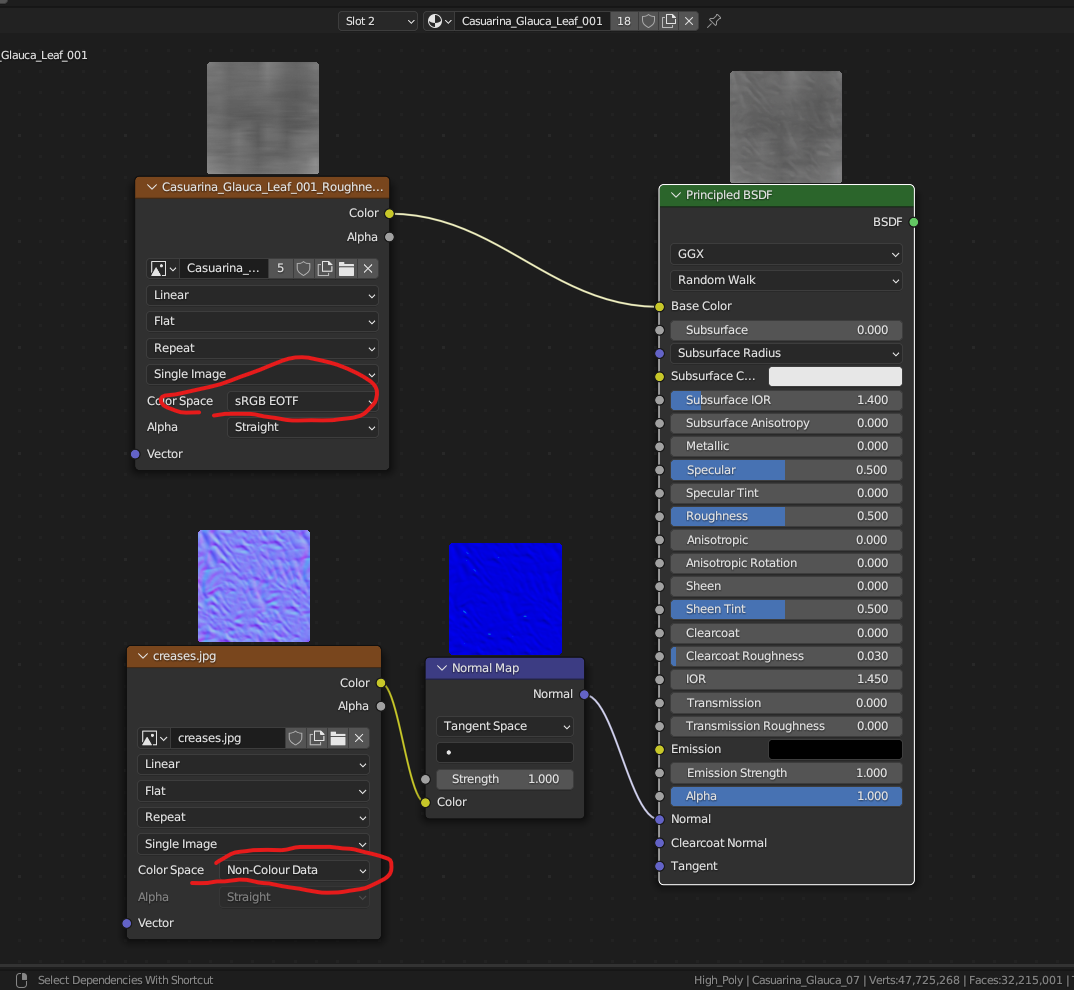The image size is (1074, 990).
Task: Open the Non-Colour Data Color Space dropdown
Action: coord(295,870)
